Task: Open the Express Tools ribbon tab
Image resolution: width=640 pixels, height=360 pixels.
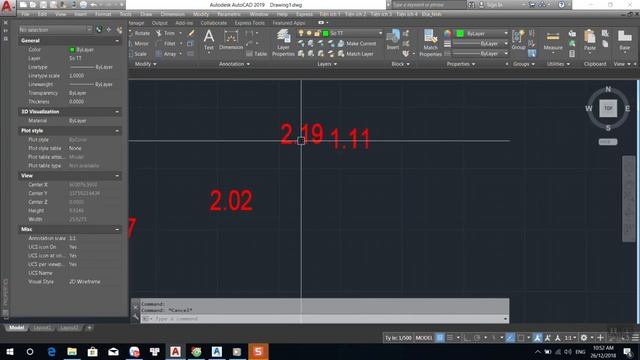Action: click(249, 23)
